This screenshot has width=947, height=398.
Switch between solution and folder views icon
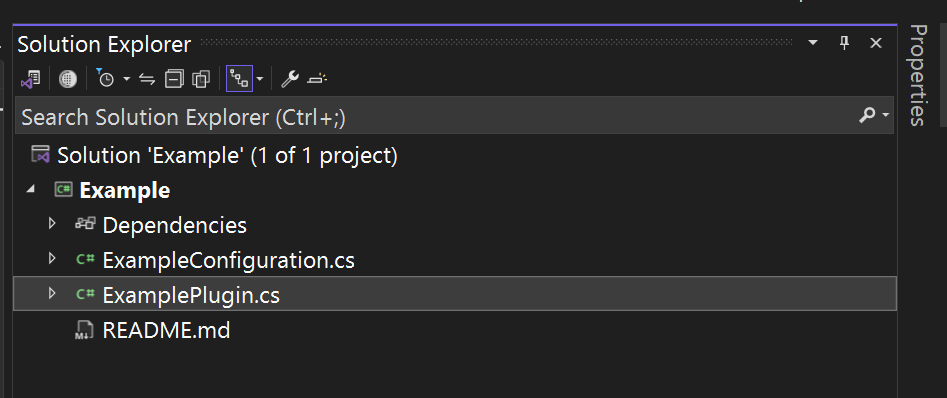(31, 79)
